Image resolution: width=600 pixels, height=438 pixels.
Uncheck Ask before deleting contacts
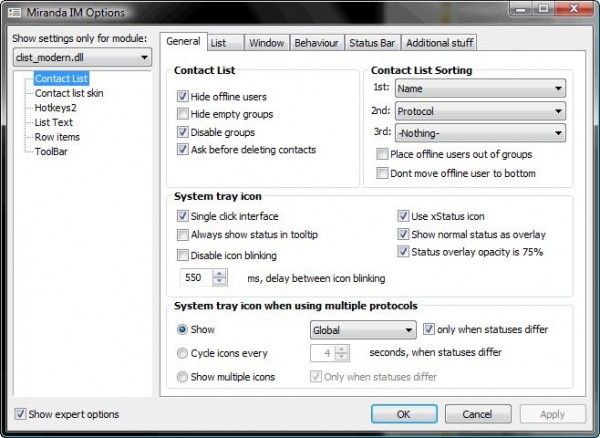pos(183,149)
